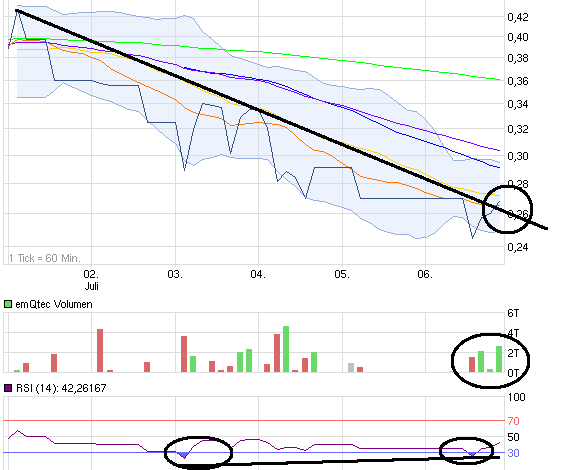Click the 'Juli' month label
The width and height of the screenshot is (561, 470).
pos(92,286)
